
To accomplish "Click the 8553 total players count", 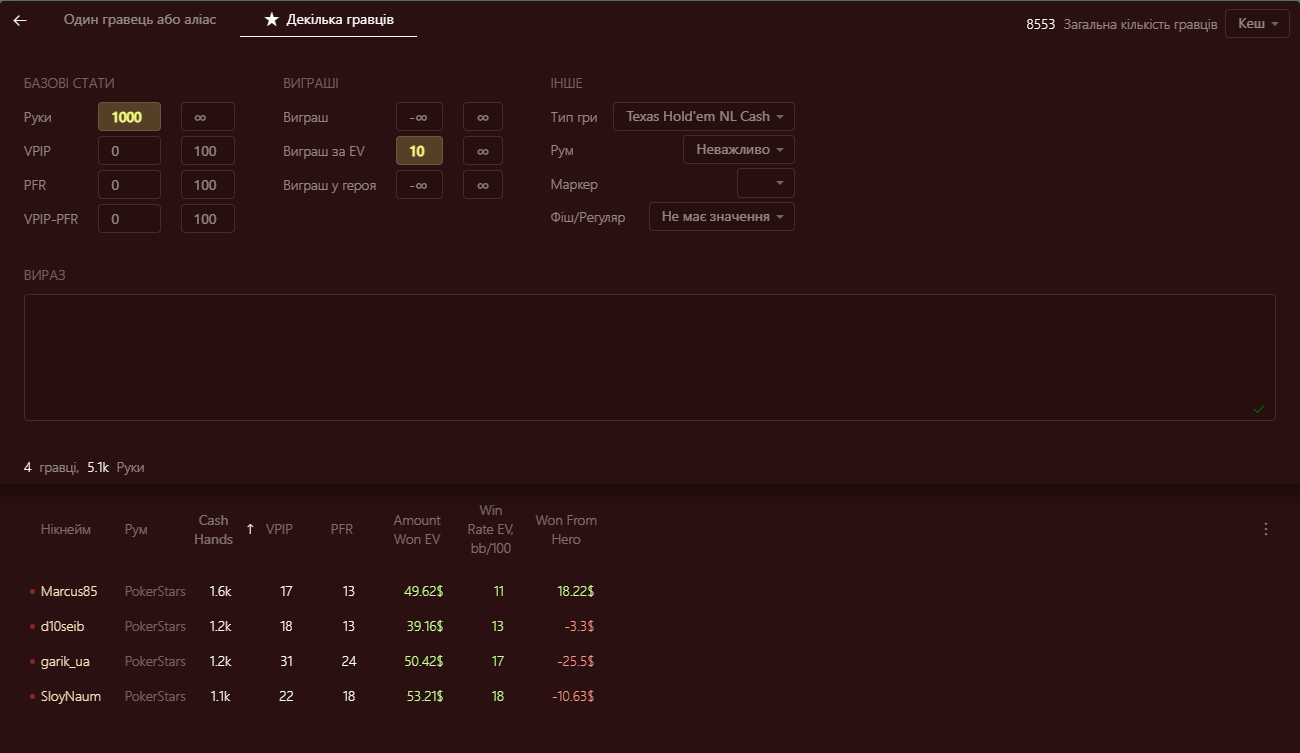I will coord(1041,24).
